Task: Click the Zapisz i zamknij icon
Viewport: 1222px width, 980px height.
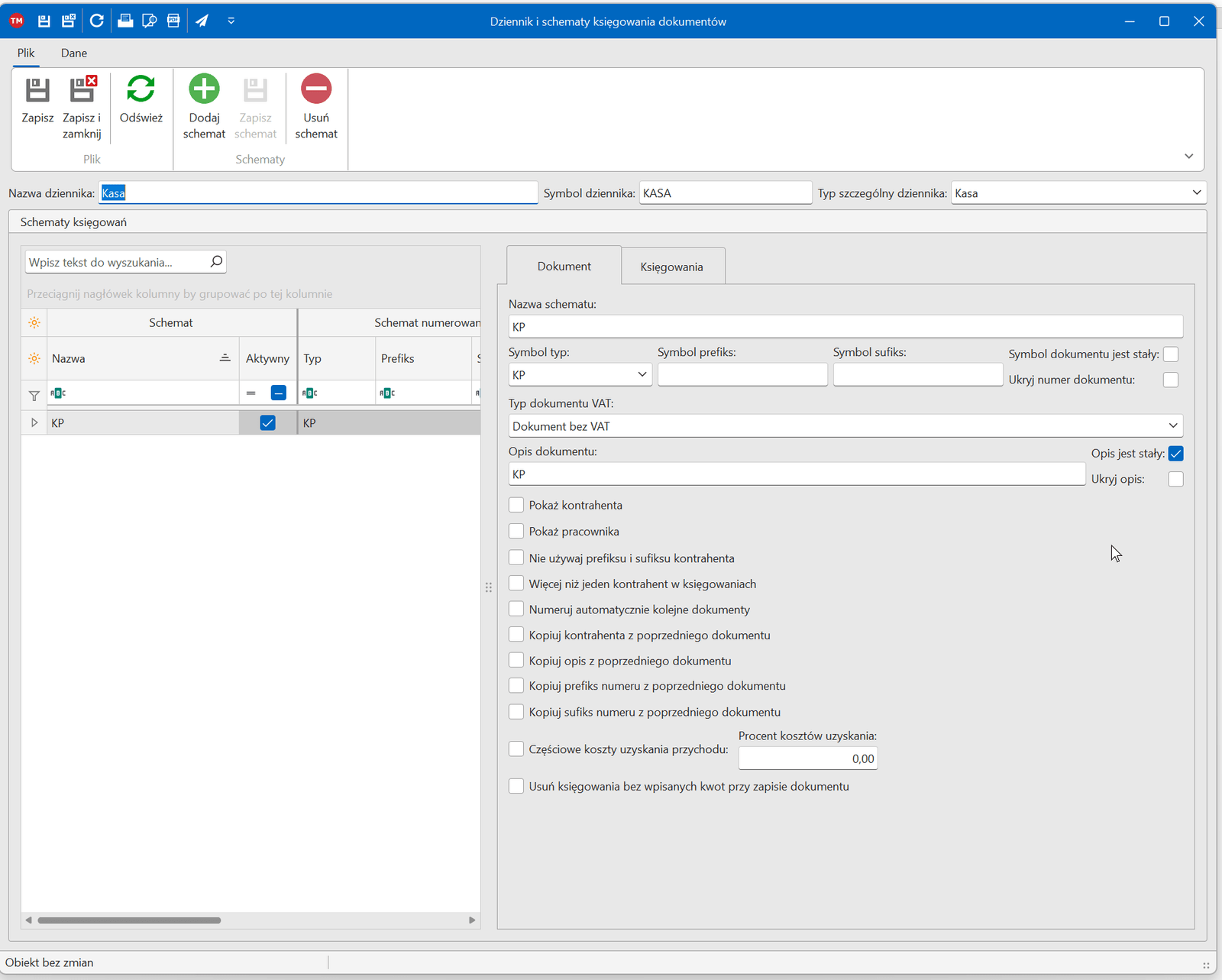Action: (x=82, y=90)
